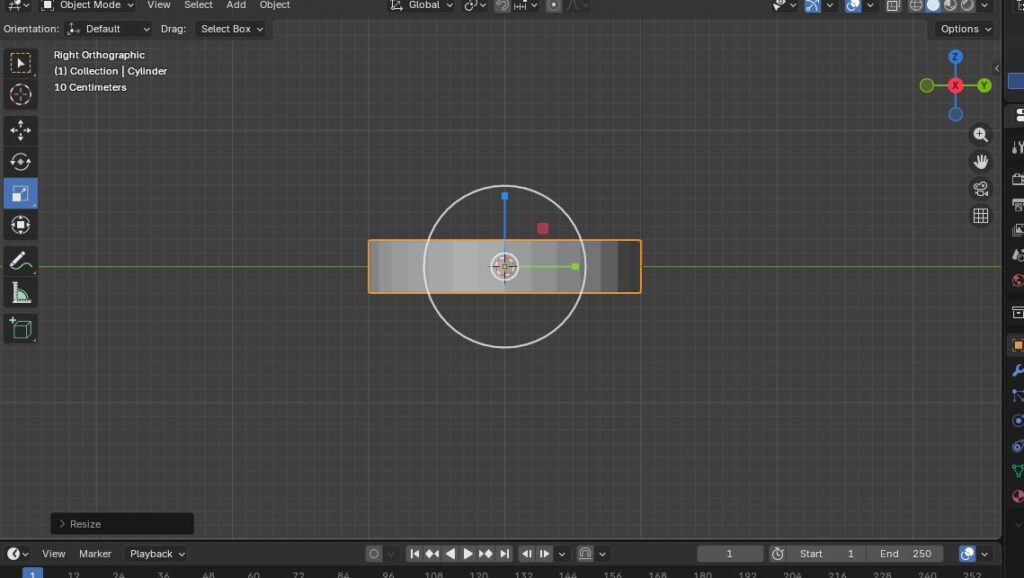Open the Object properties orange square tab

(x=1017, y=345)
